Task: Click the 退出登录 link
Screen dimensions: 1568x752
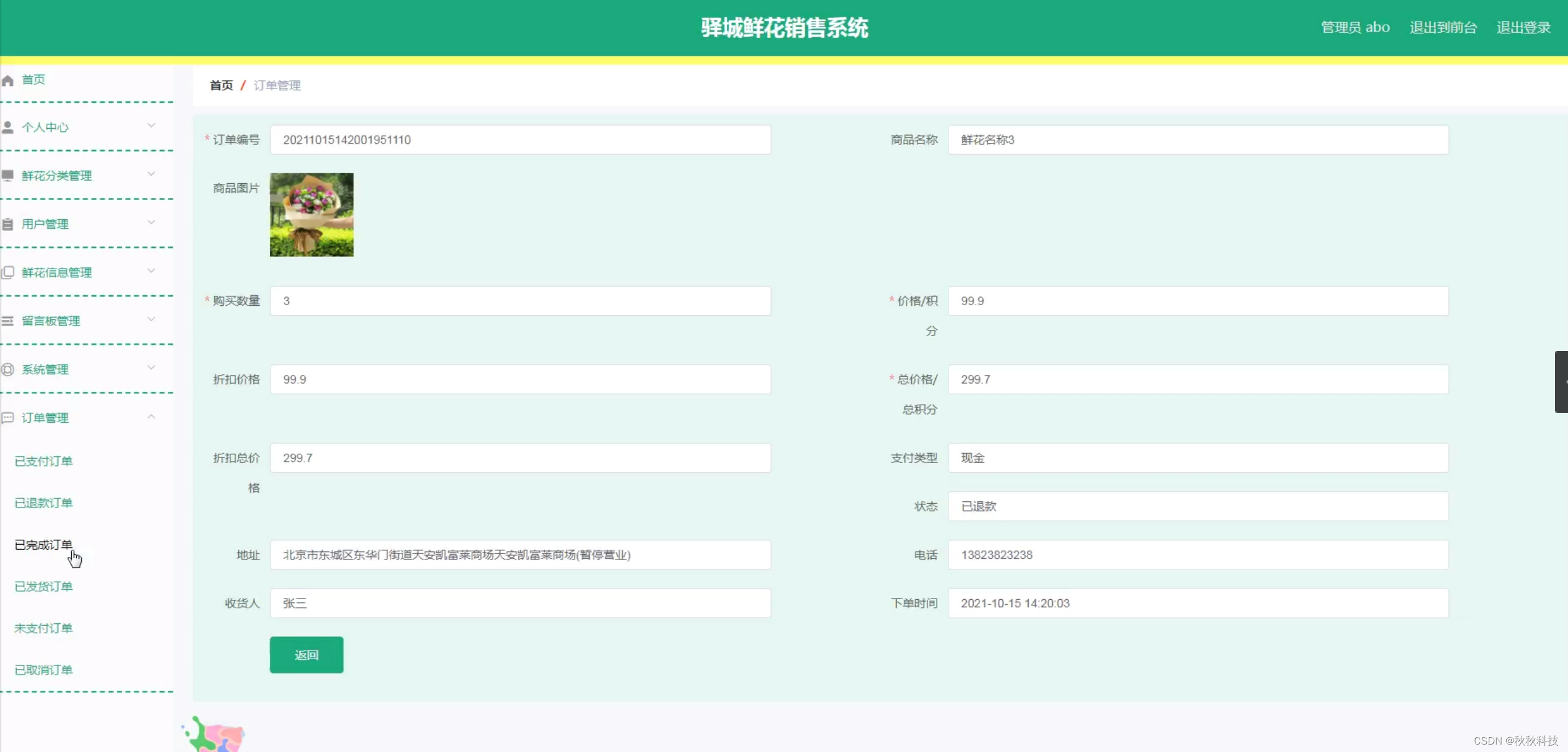Action: click(x=1523, y=27)
